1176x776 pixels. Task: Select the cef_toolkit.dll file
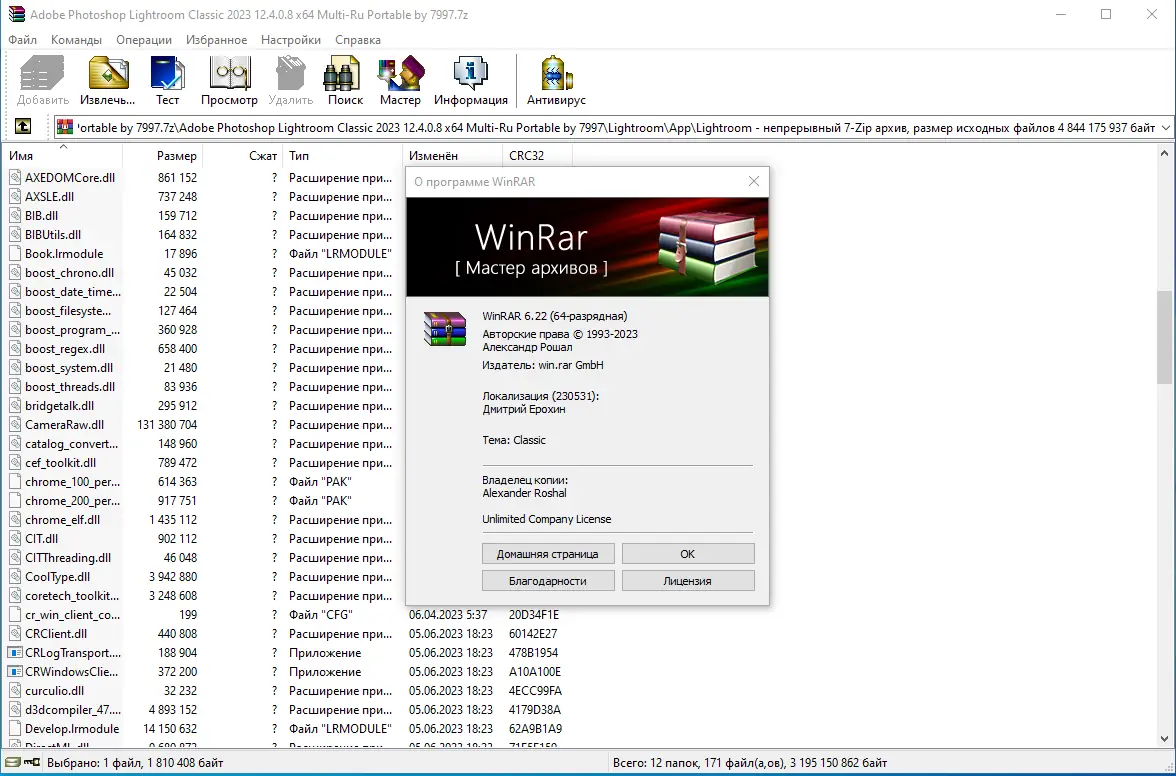tap(60, 463)
